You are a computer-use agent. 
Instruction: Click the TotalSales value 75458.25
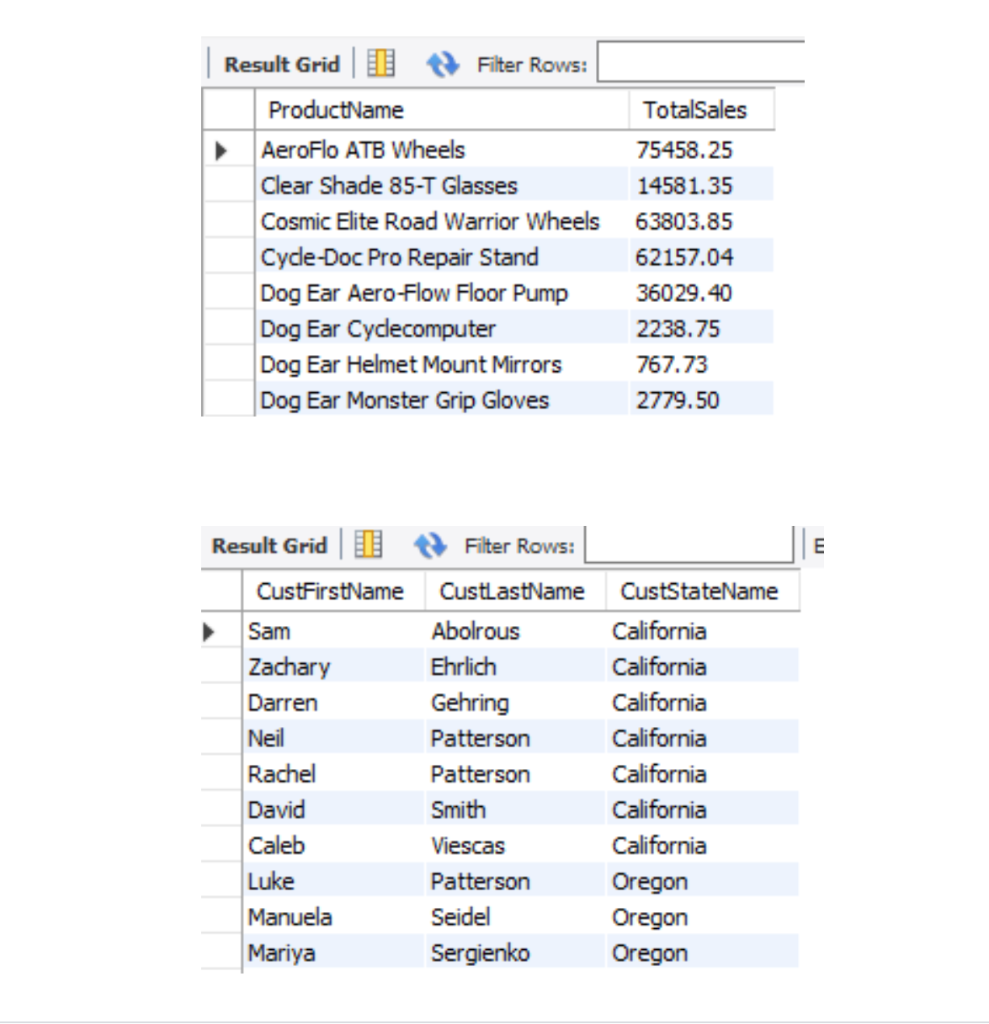(x=684, y=150)
